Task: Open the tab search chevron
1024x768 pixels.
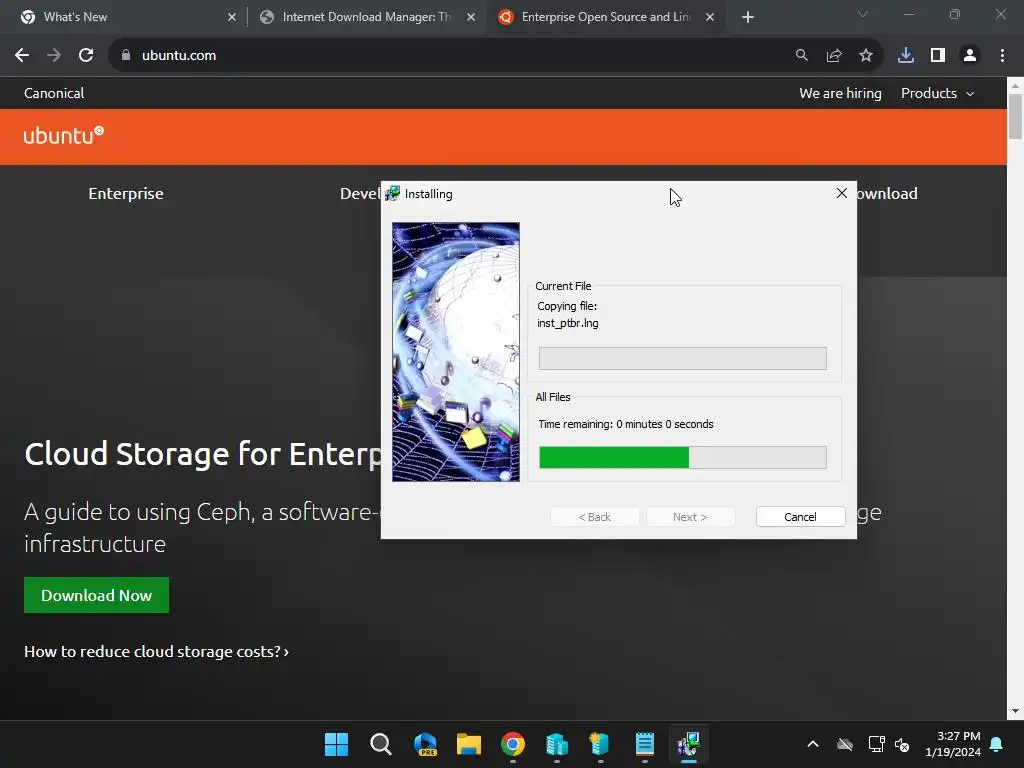Action: [x=863, y=14]
